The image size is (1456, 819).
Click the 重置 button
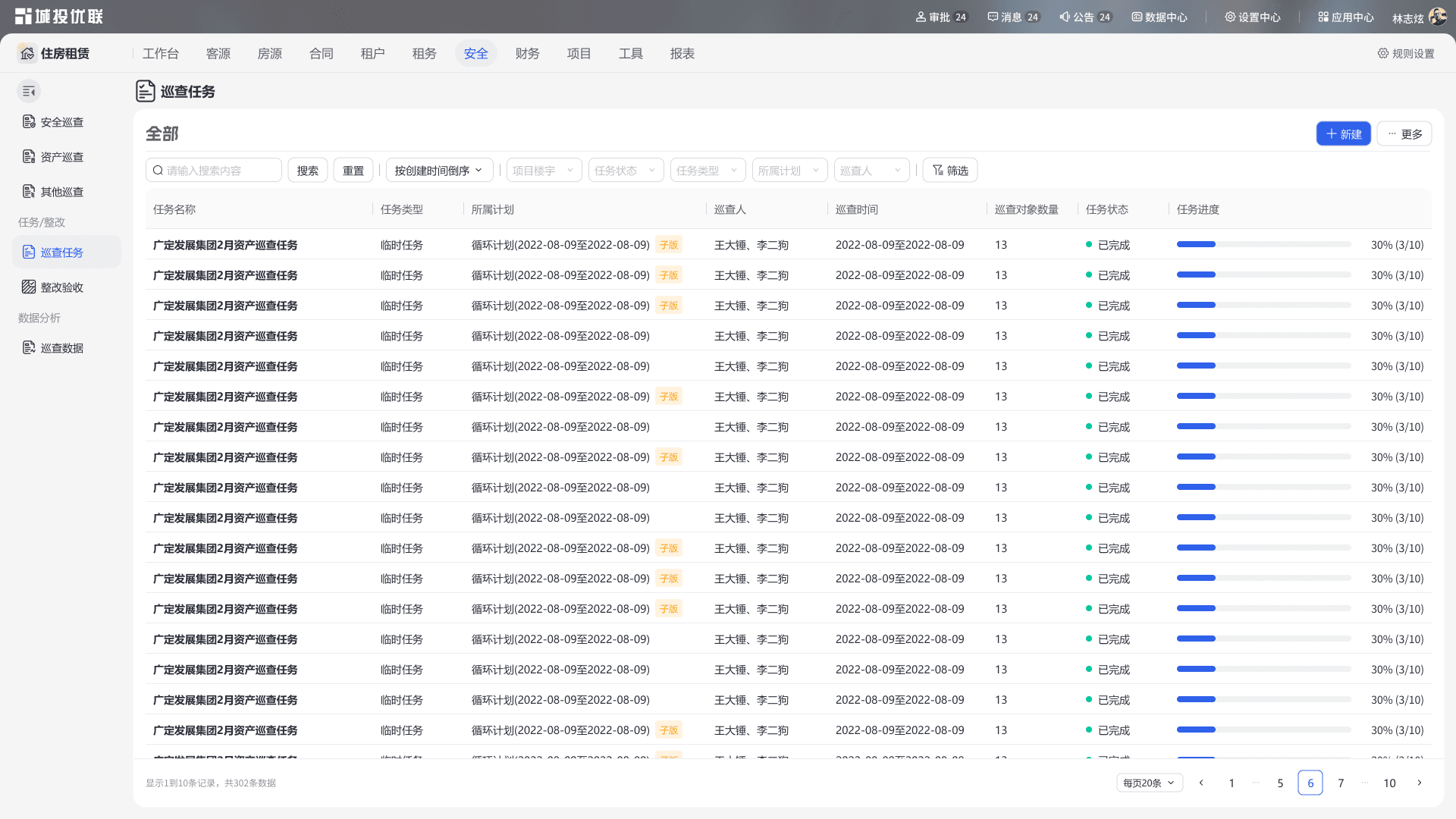[353, 171]
